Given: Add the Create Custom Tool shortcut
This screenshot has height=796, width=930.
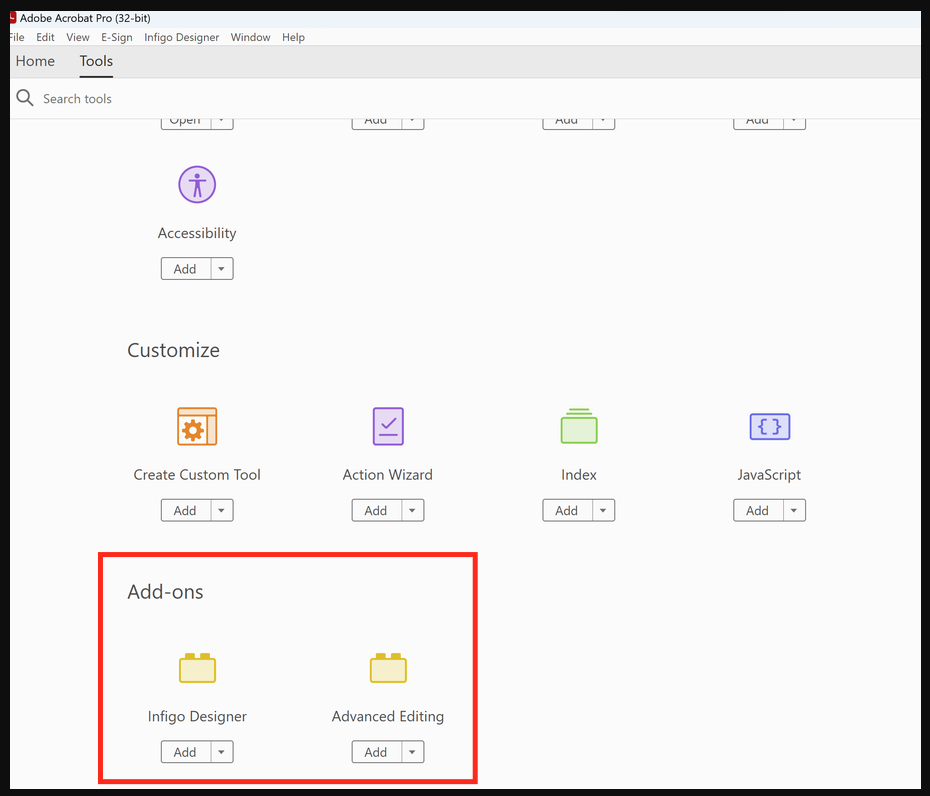Looking at the screenshot, I should pos(185,510).
